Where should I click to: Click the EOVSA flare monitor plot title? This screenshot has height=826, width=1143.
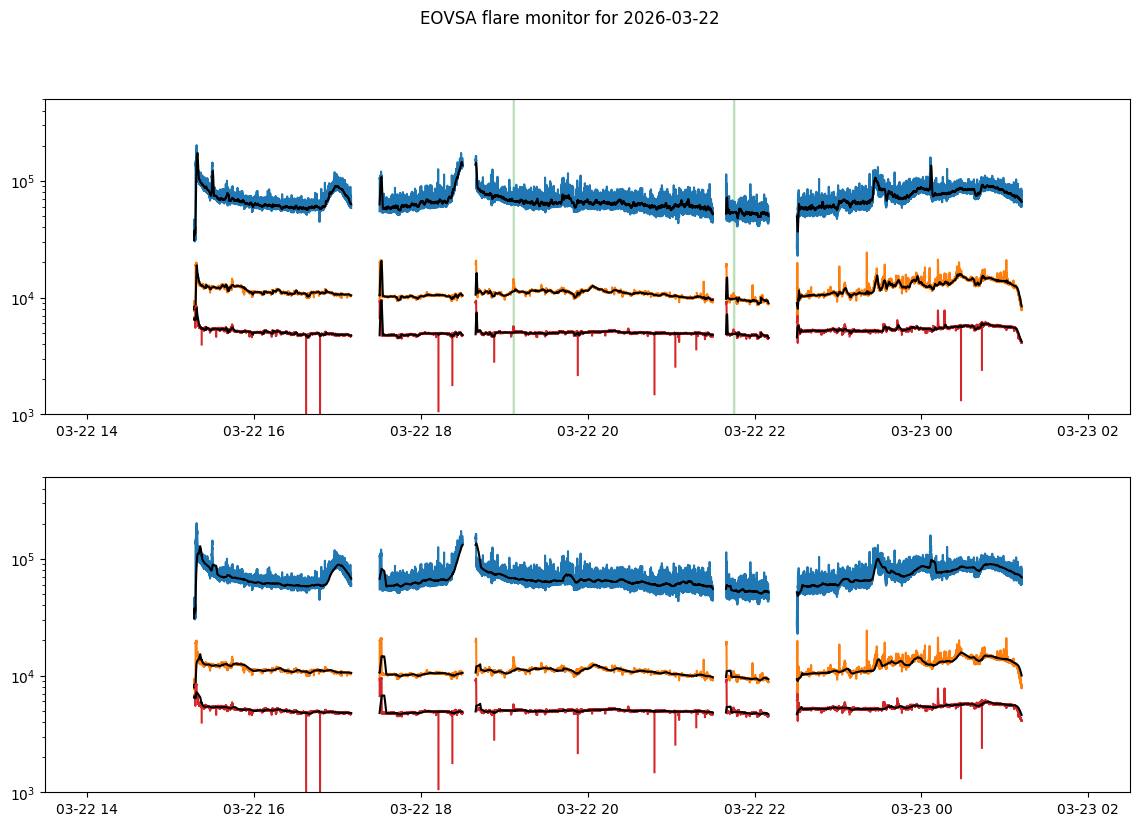pos(569,18)
